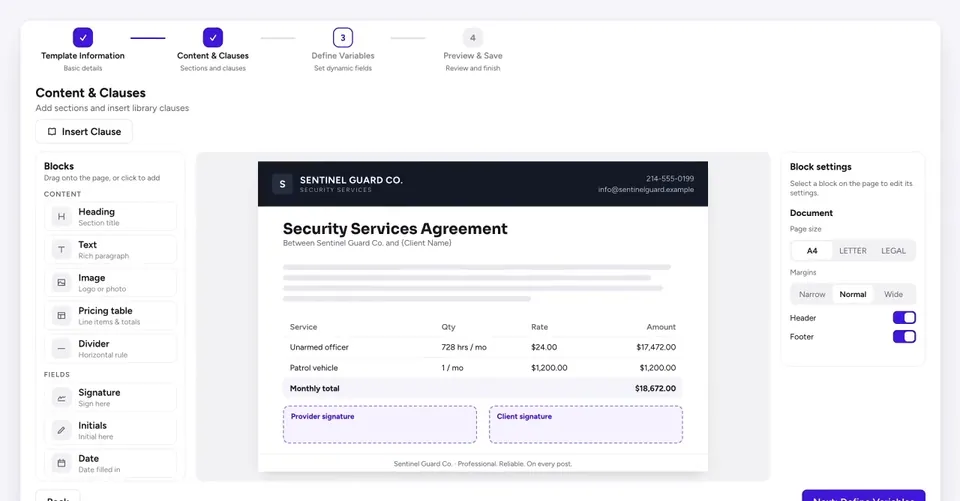The image size is (960, 501).
Task: Click the Text block icon
Action: tap(61, 250)
